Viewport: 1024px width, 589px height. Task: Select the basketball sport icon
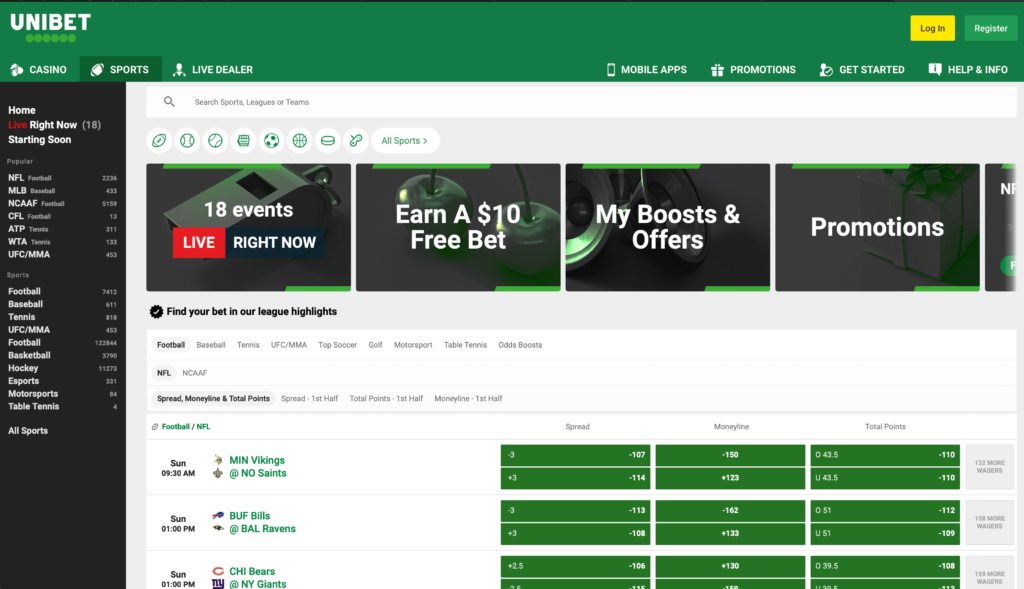pyautogui.click(x=300, y=140)
